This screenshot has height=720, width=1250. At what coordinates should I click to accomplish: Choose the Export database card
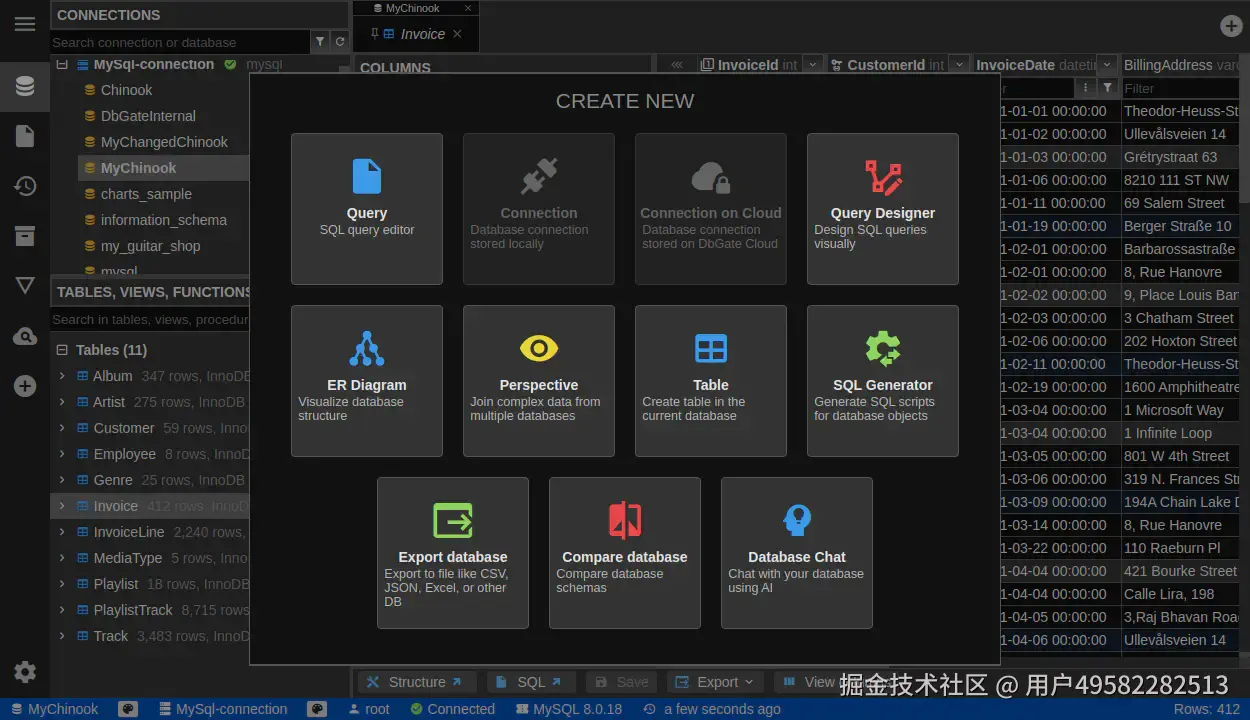point(453,553)
